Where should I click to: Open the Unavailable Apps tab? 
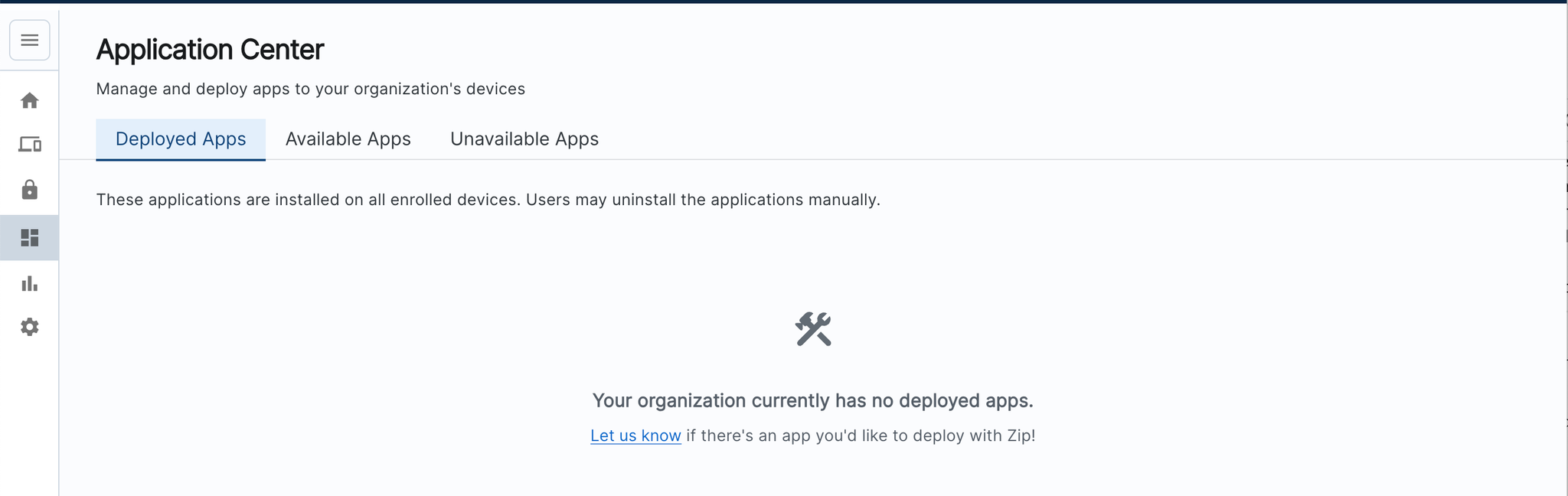[524, 139]
